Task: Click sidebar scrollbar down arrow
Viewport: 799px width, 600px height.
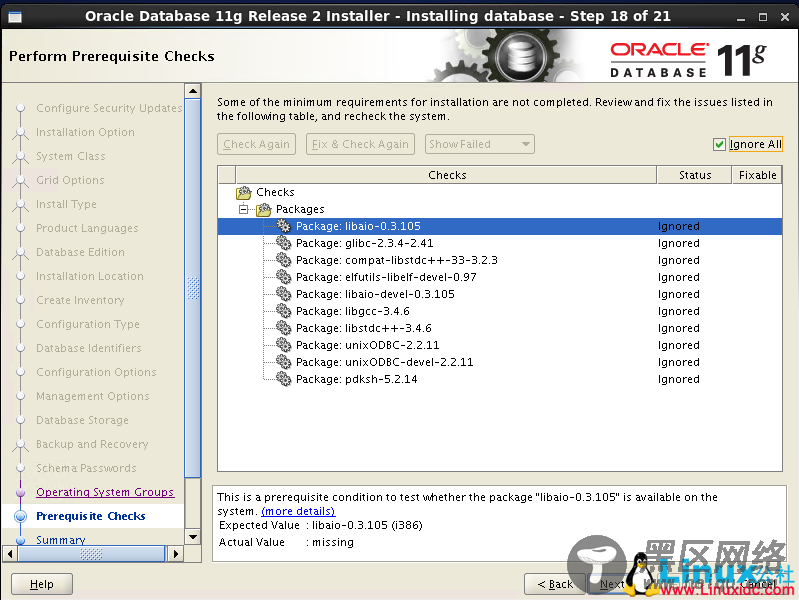Action: pyautogui.click(x=193, y=537)
